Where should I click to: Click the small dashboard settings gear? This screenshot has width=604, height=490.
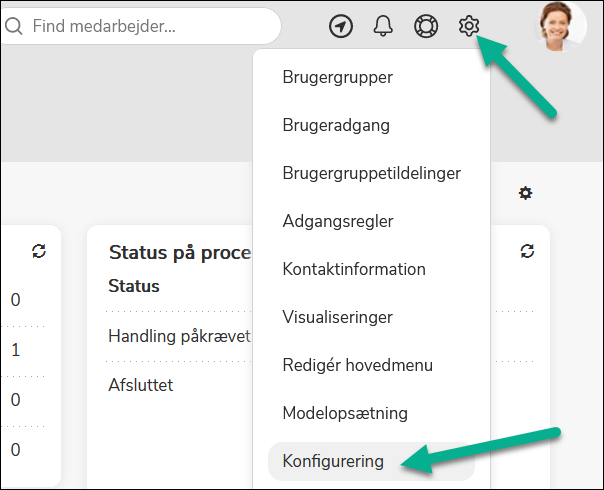[x=525, y=193]
